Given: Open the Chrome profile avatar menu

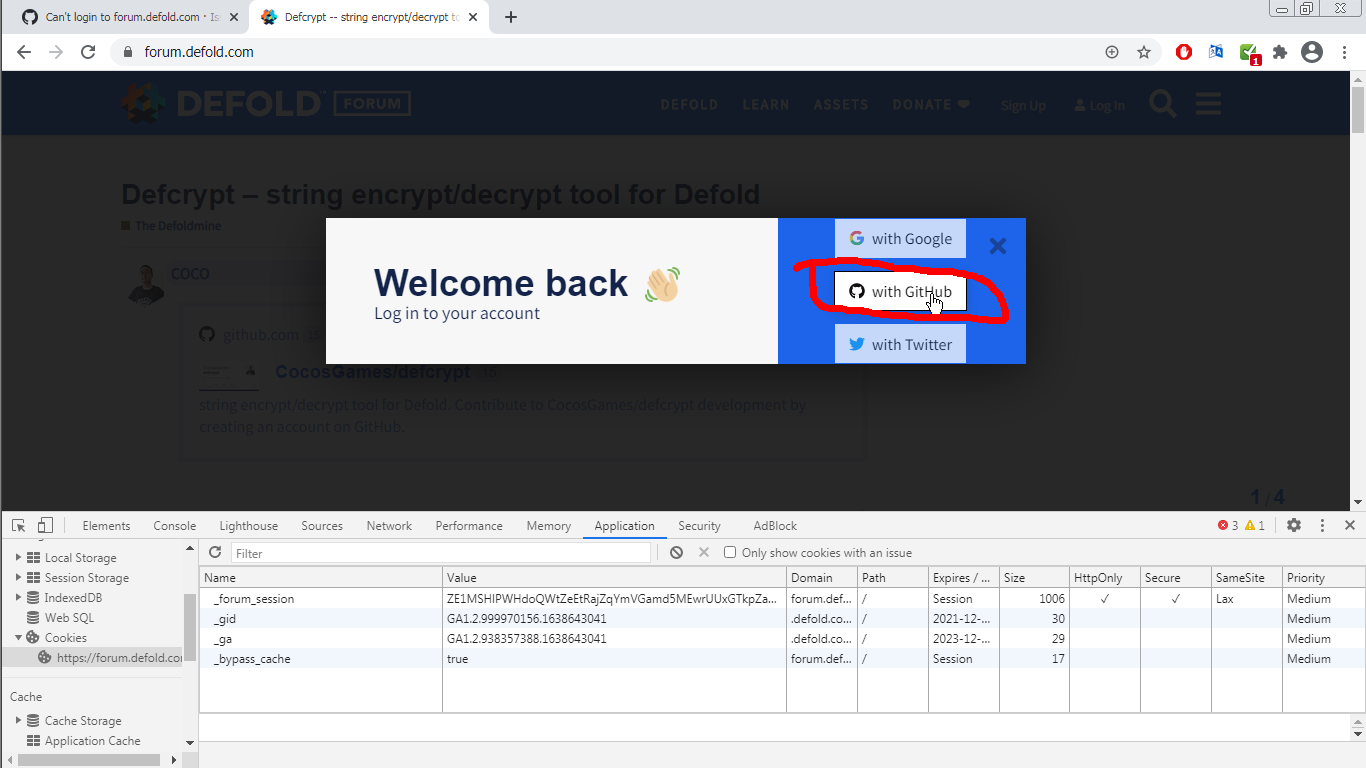Looking at the screenshot, I should pyautogui.click(x=1312, y=52).
